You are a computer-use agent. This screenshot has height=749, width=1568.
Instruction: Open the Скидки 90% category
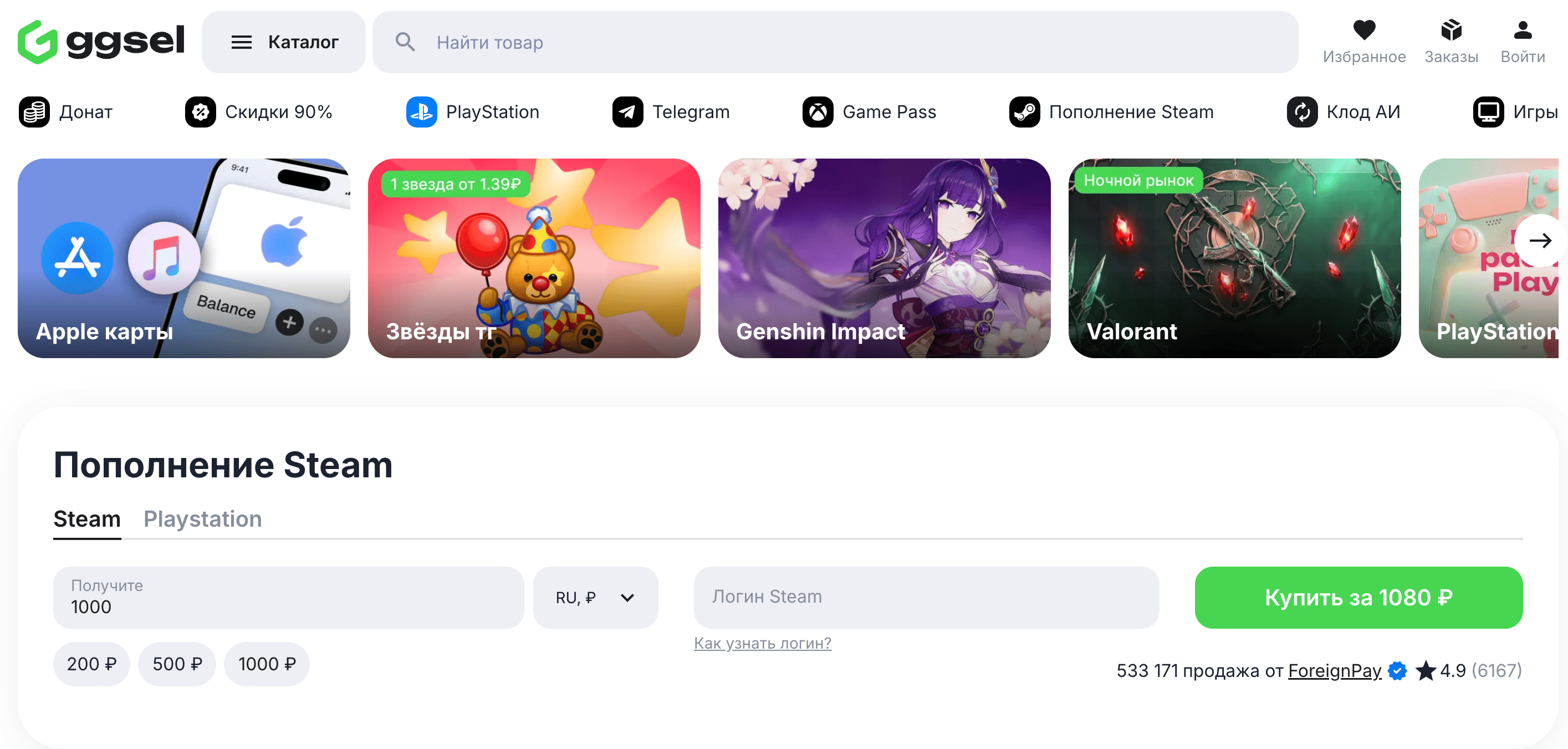(259, 112)
